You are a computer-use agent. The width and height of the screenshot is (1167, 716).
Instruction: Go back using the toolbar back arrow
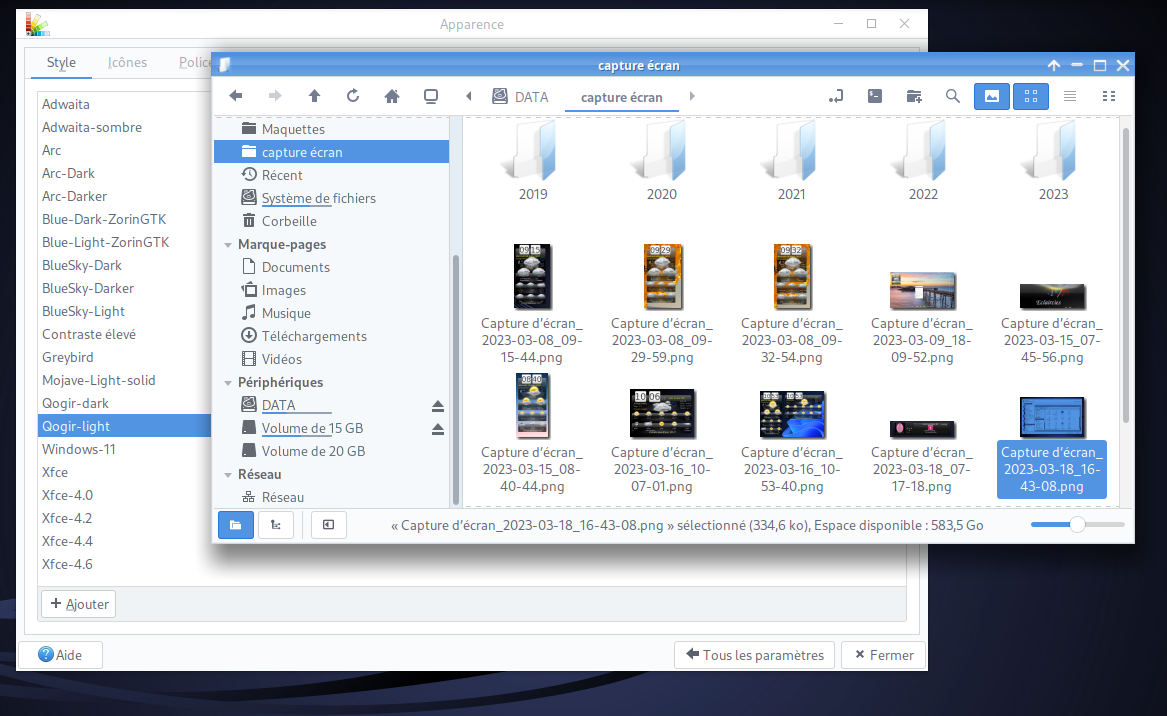click(236, 96)
